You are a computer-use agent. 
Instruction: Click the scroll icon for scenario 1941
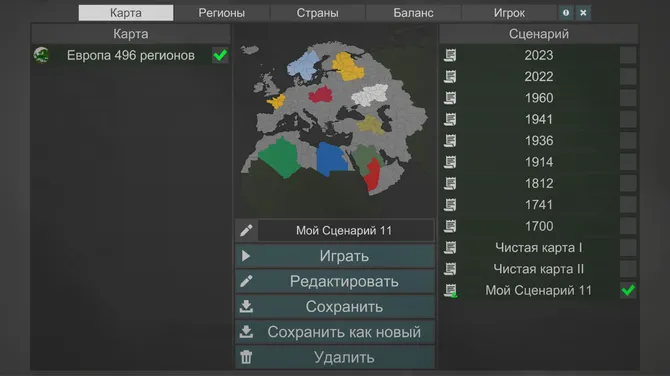tap(450, 119)
